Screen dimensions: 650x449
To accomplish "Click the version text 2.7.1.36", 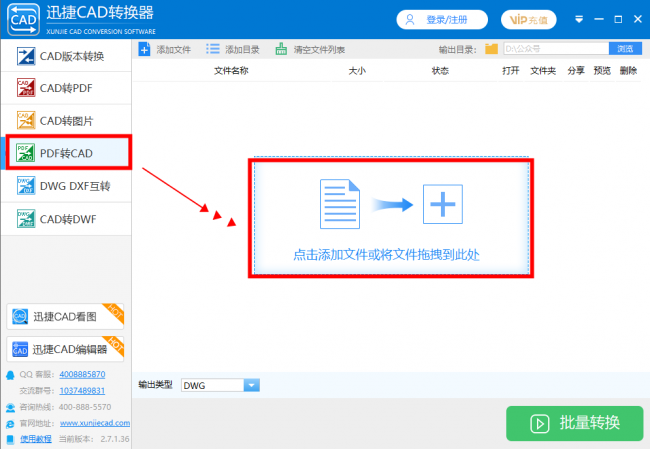I will (115, 439).
